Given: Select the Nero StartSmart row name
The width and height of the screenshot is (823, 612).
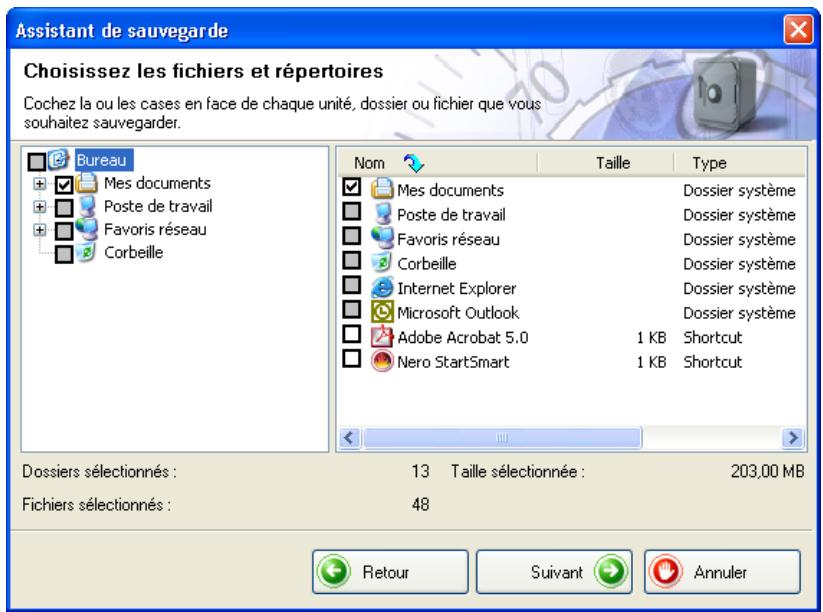Looking at the screenshot, I should (453, 362).
